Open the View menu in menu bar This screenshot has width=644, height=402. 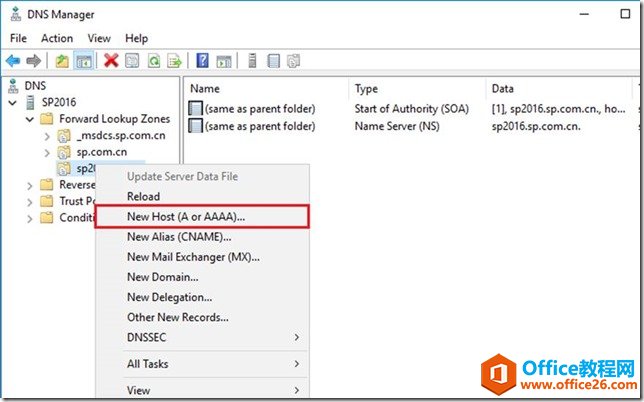[99, 38]
